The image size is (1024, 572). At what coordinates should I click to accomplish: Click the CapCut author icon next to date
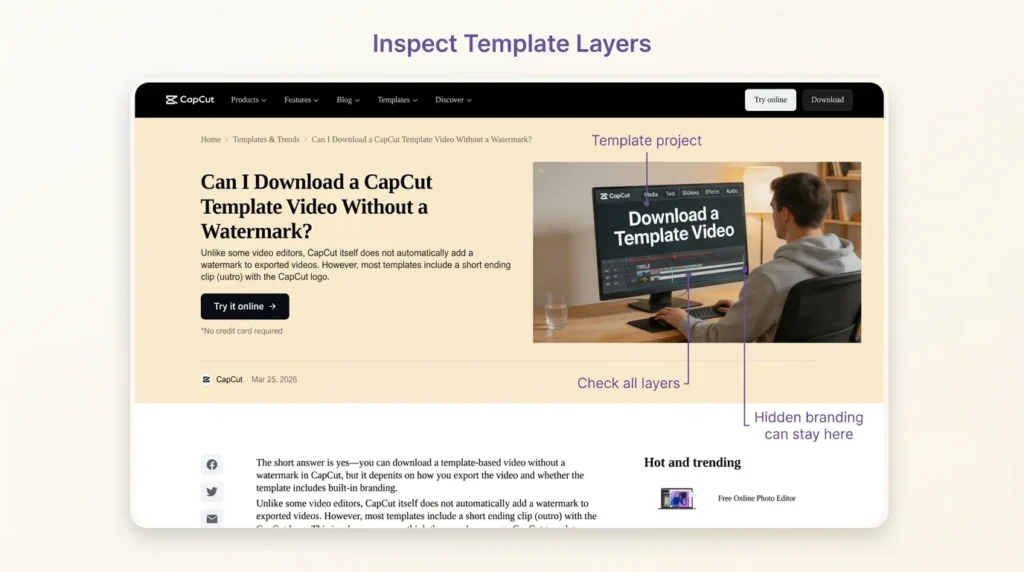point(206,379)
